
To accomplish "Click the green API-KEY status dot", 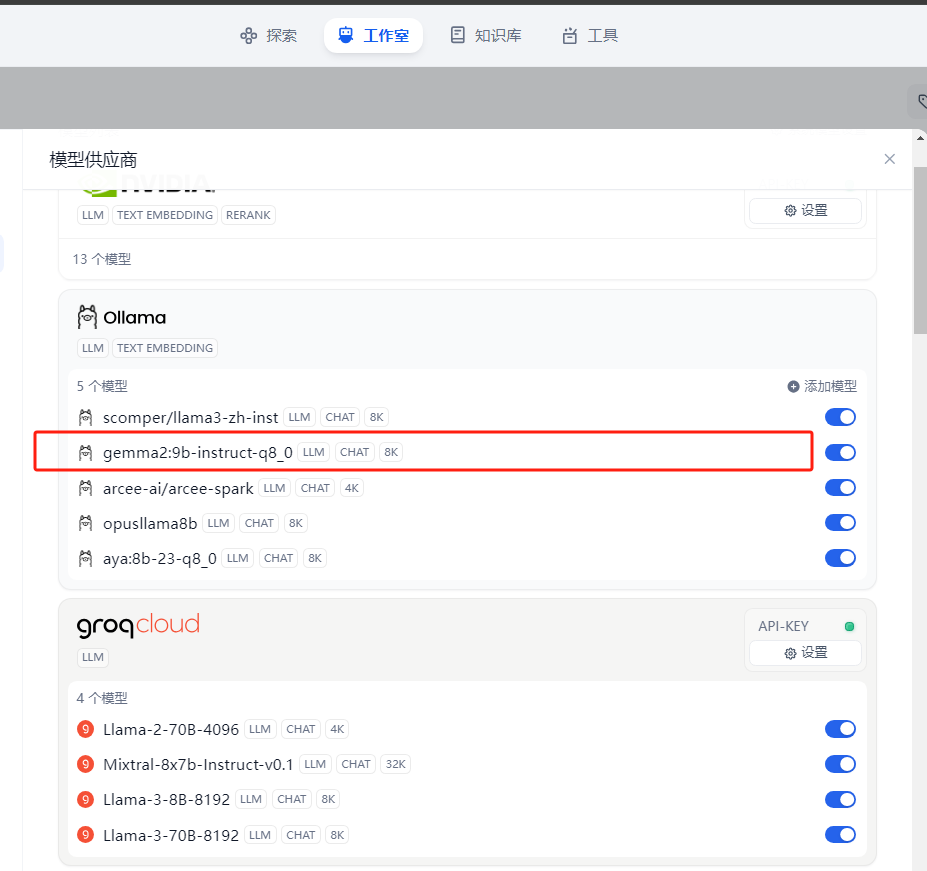I will pos(848,625).
